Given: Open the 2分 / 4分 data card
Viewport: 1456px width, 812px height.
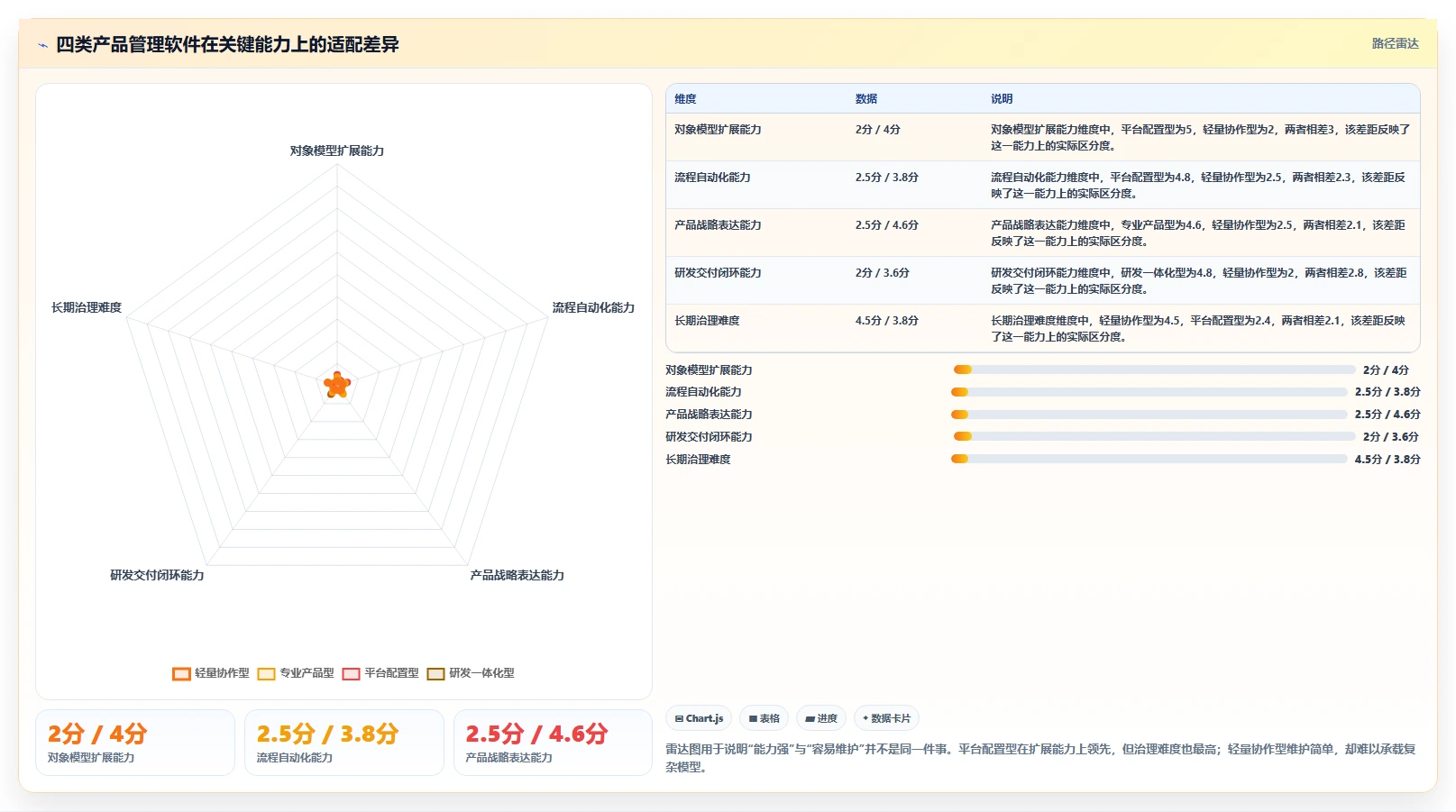Looking at the screenshot, I should point(135,743).
